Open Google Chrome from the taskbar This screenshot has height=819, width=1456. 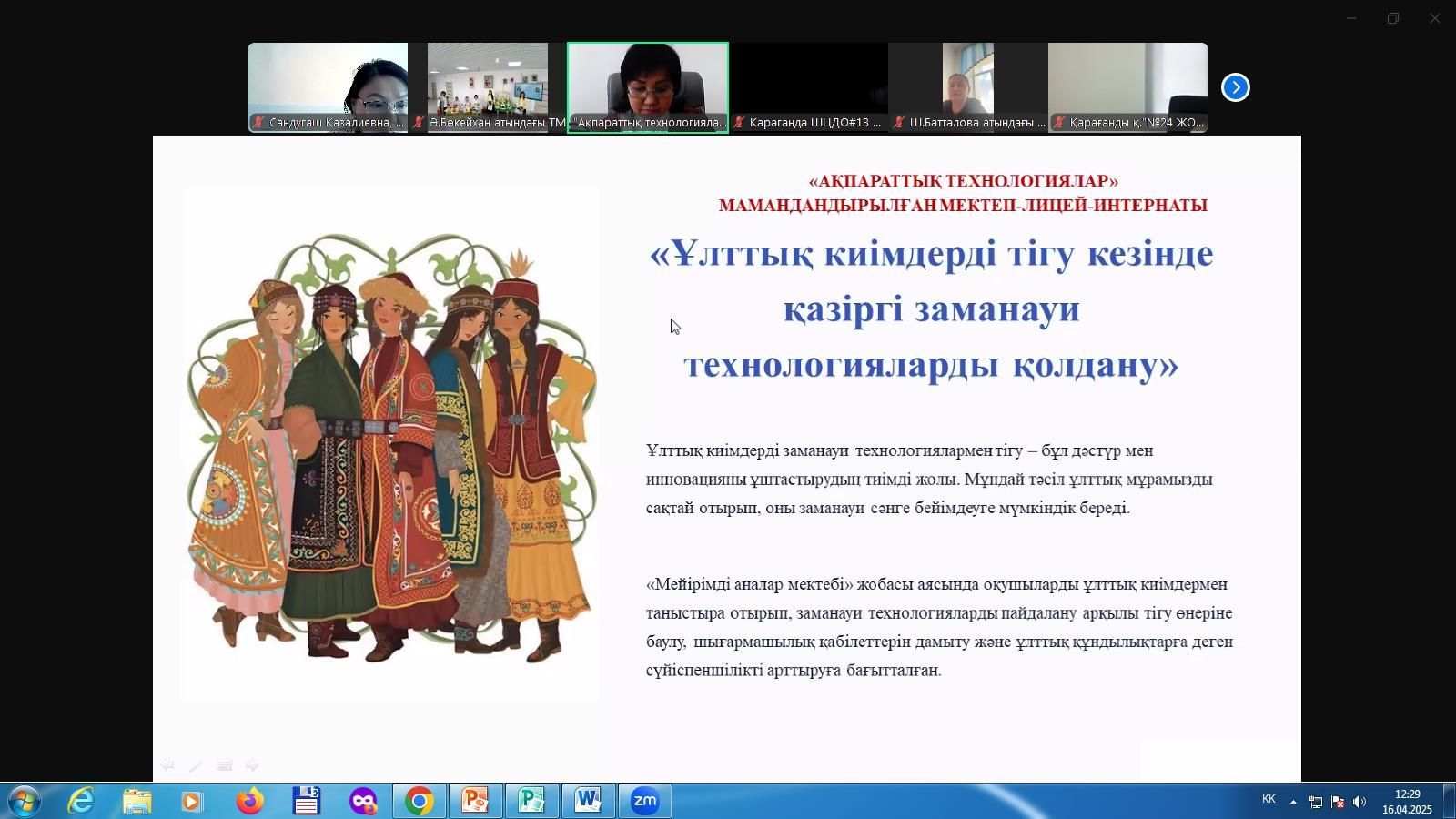[x=419, y=801]
